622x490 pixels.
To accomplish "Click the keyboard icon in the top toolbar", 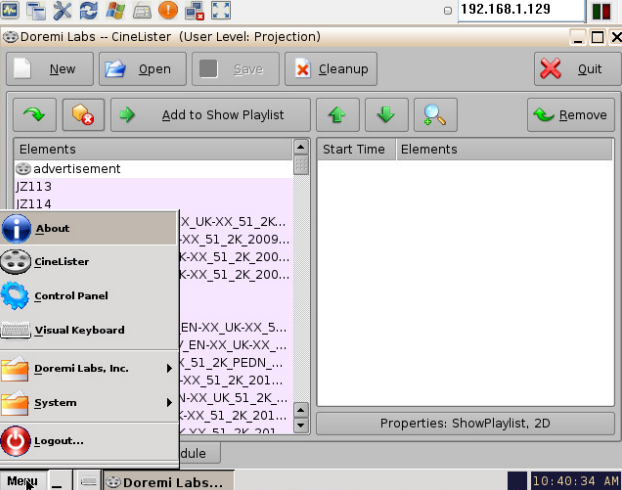I will tap(142, 10).
